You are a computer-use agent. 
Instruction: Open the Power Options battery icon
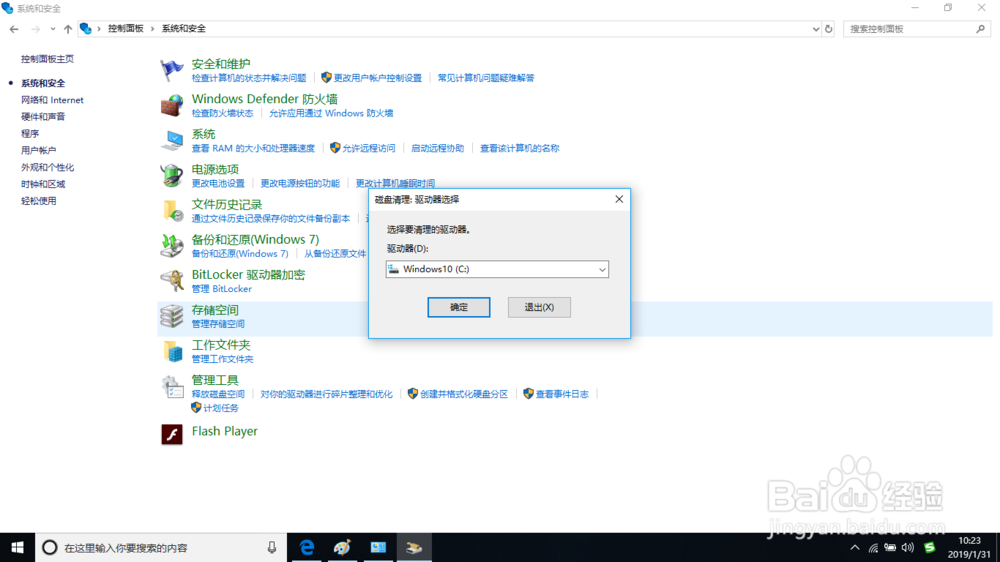[171, 175]
